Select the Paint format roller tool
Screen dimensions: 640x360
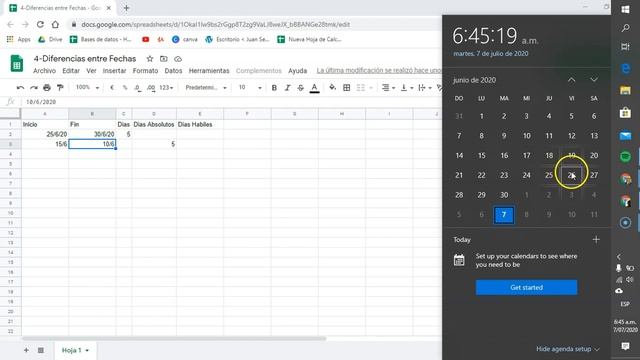point(60,88)
